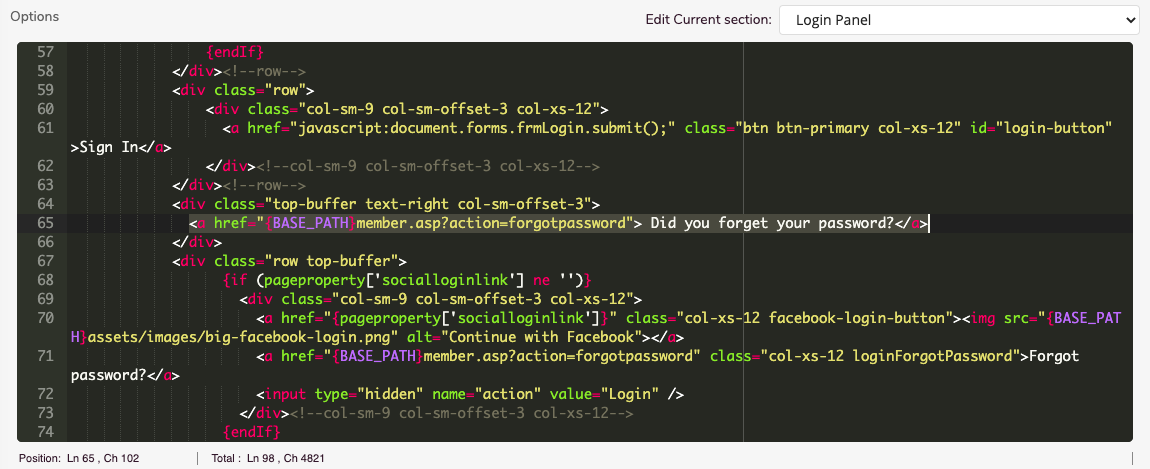Click '{endIf}' on line 74

coord(252,432)
